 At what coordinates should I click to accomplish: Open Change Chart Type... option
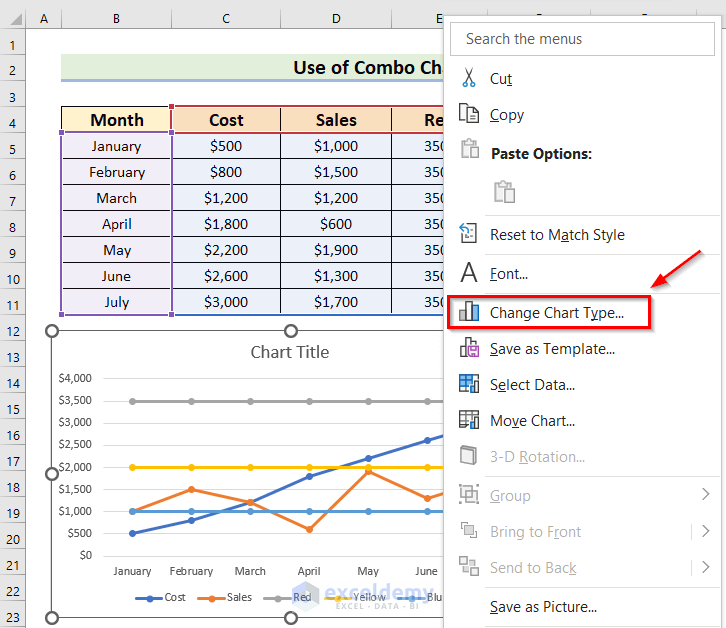click(557, 313)
